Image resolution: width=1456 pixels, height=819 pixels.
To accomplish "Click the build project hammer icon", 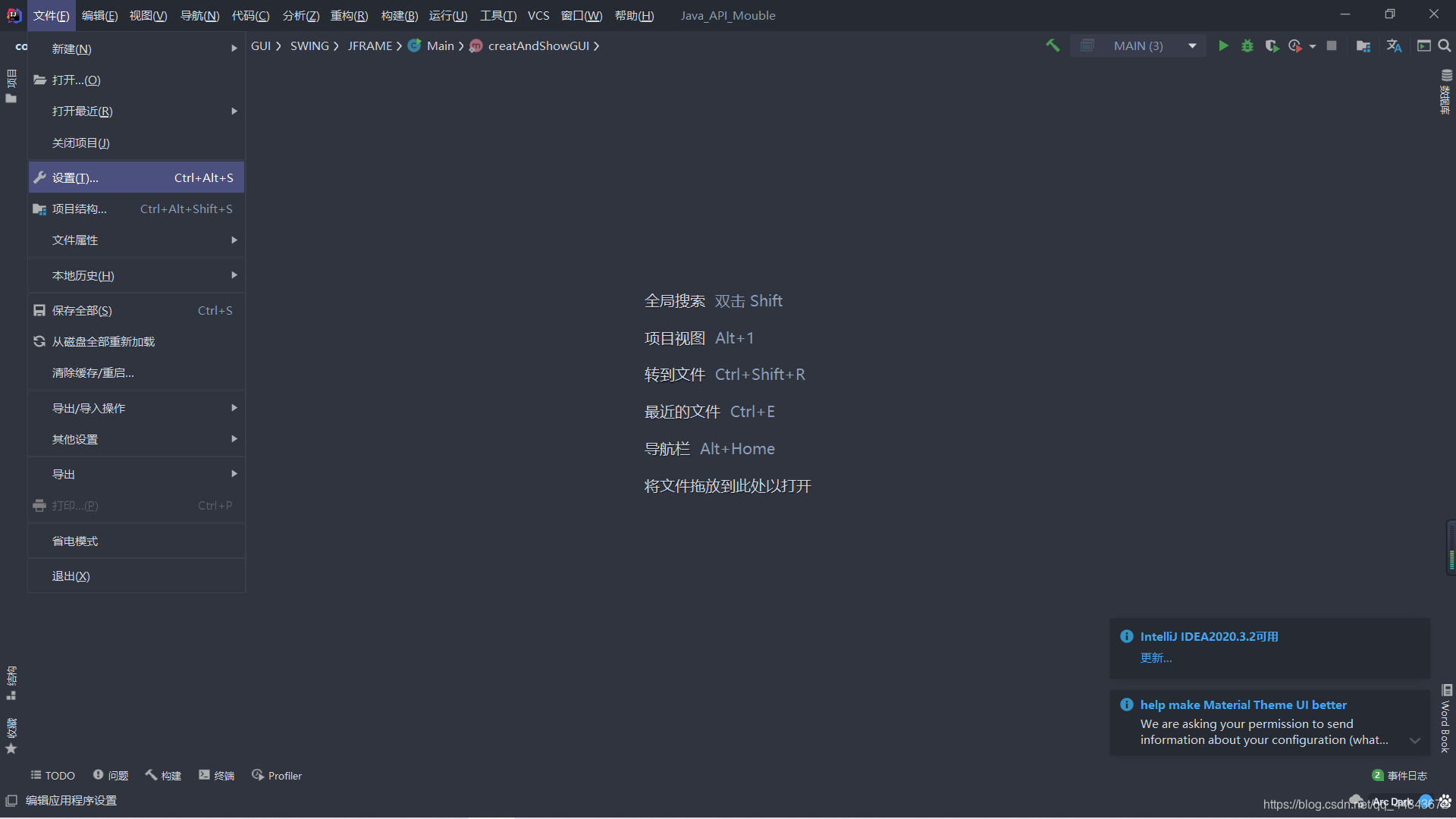I will (x=1053, y=45).
